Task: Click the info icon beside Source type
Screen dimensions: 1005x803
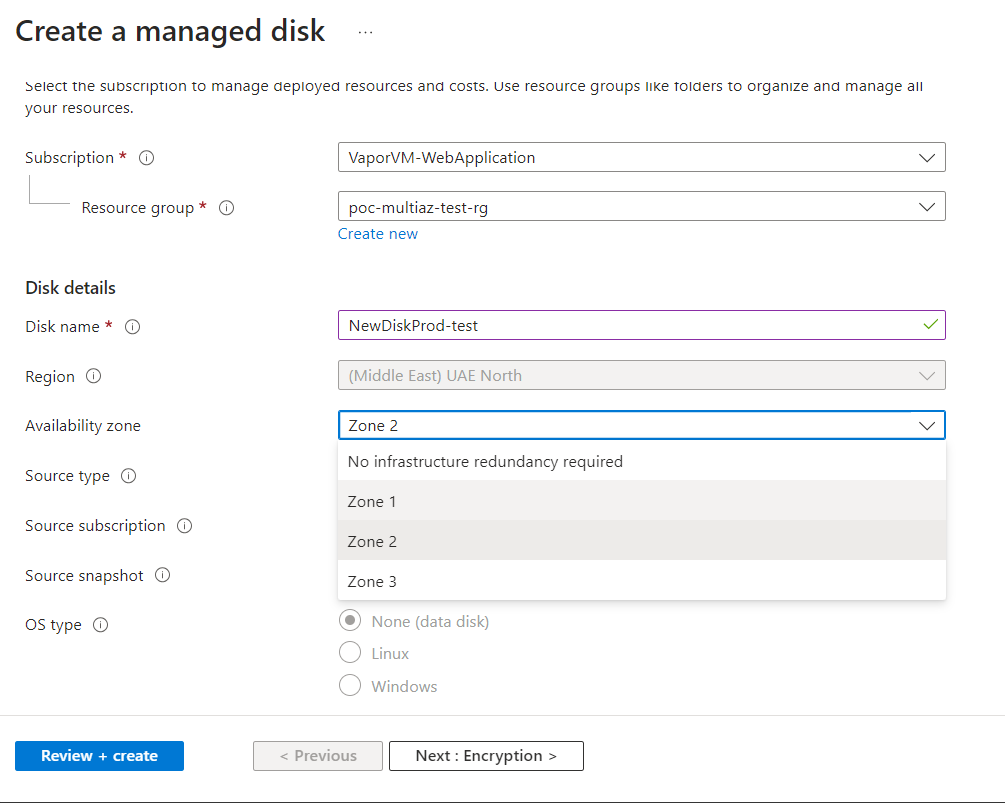Action: pyautogui.click(x=128, y=476)
